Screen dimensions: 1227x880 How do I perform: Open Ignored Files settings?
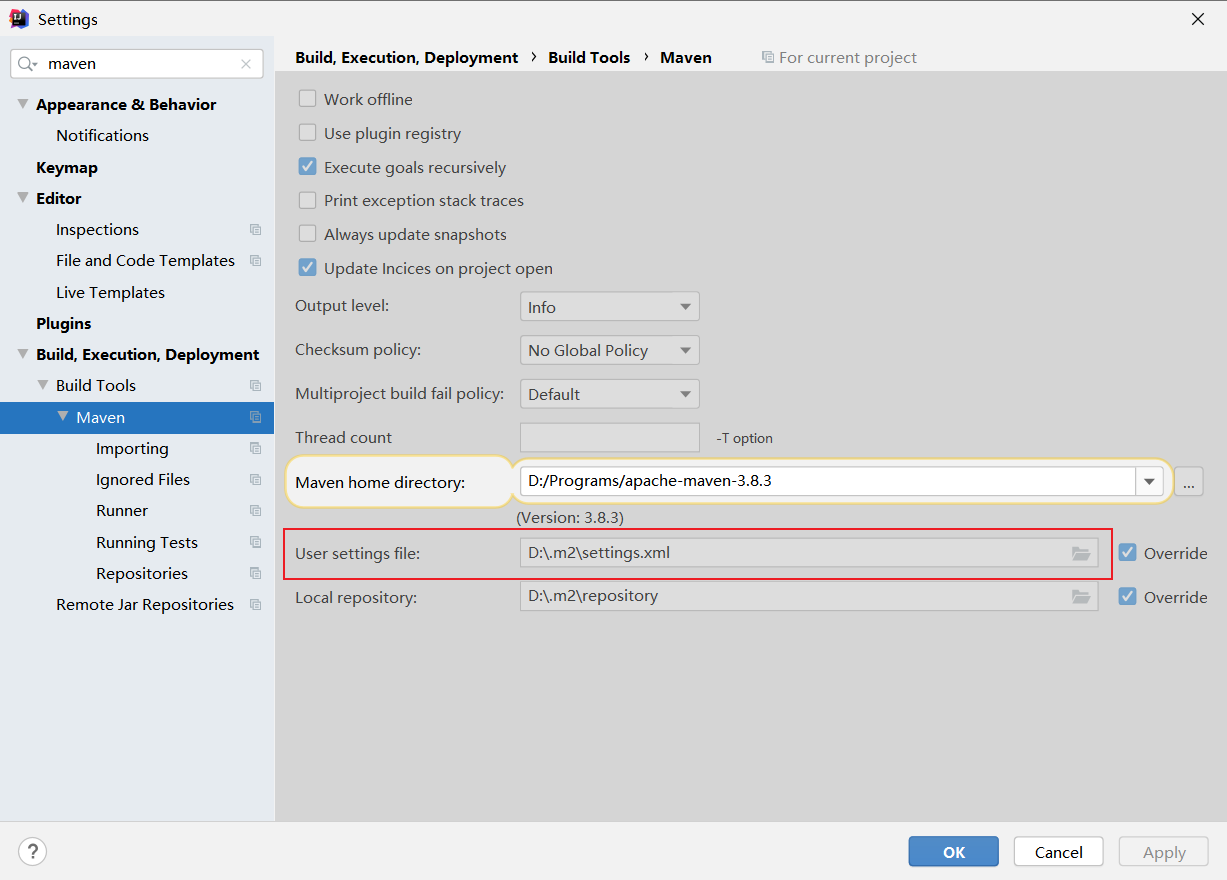(143, 480)
